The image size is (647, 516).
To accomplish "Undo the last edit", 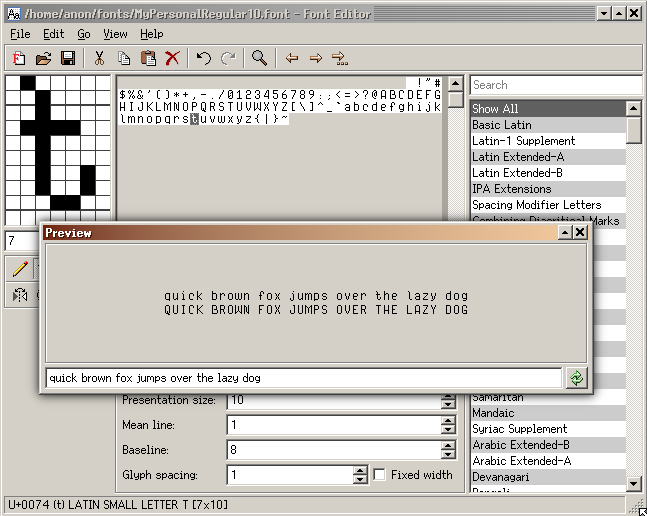I will coord(204,59).
